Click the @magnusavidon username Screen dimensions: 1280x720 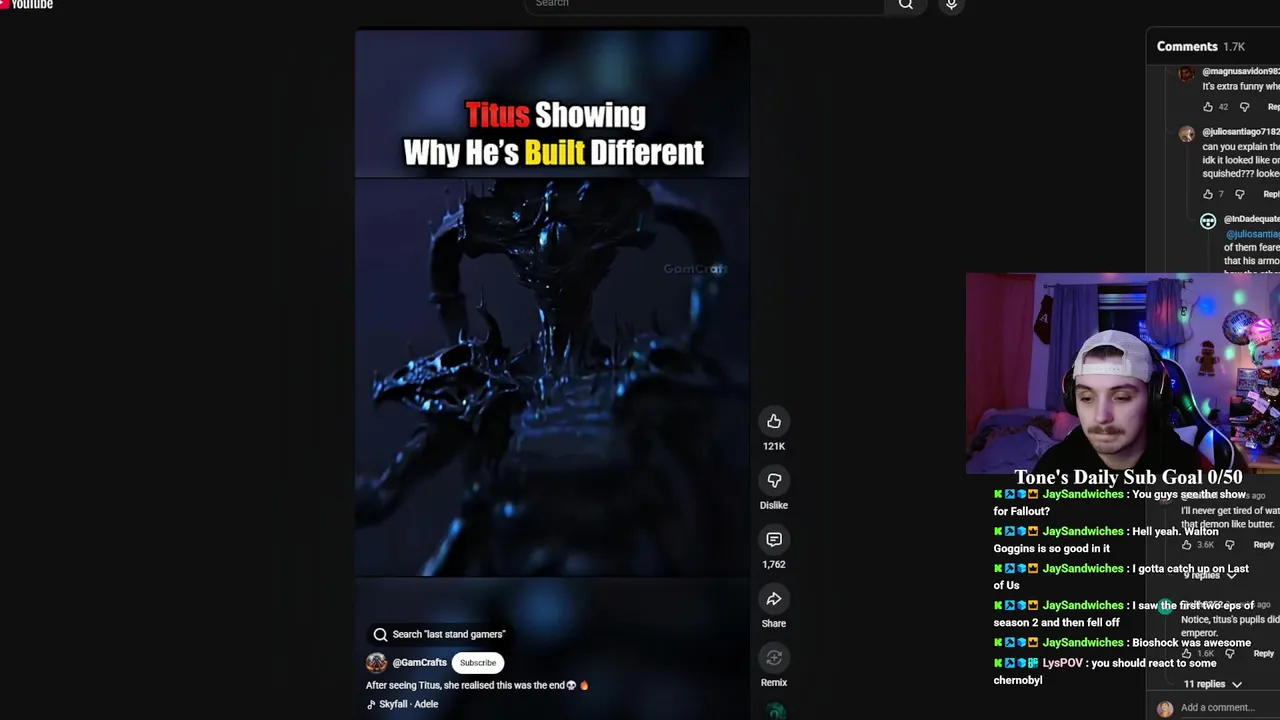(x=1240, y=71)
